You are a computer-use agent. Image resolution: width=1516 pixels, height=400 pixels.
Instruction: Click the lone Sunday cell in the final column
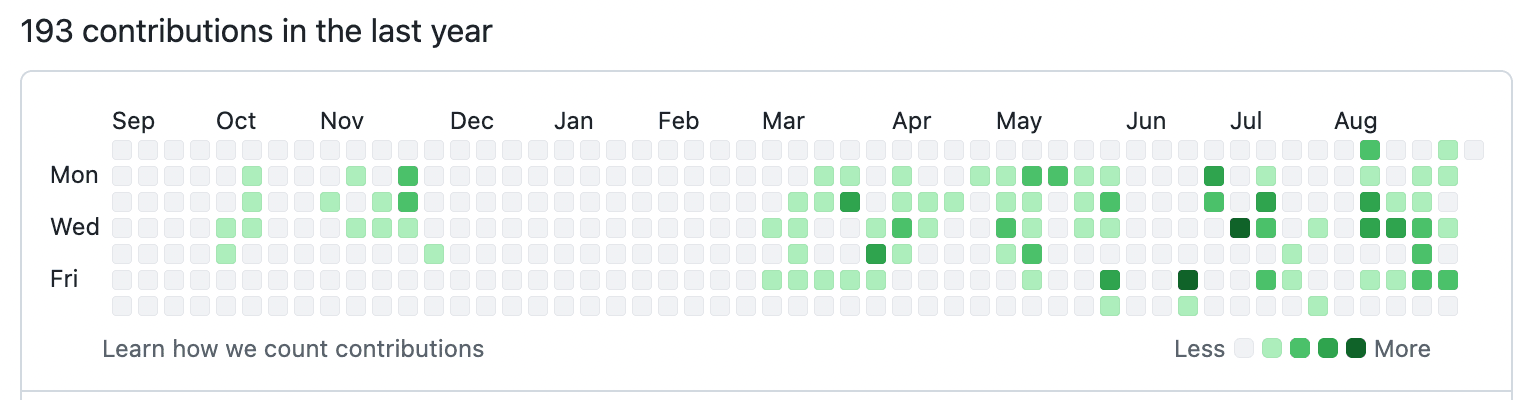1474,150
